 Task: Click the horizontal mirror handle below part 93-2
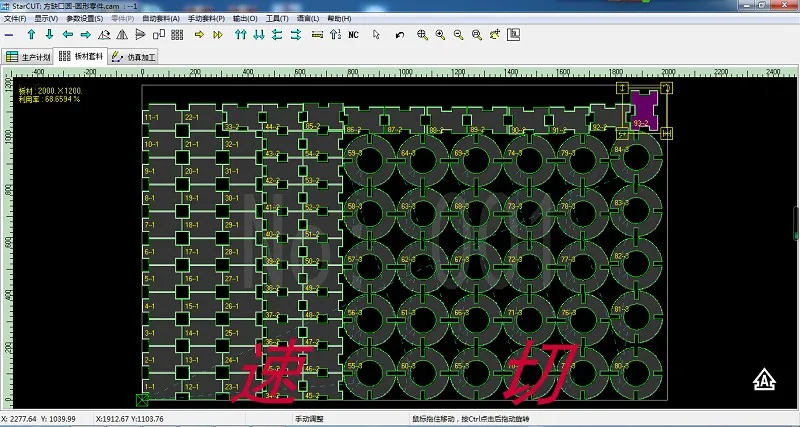tap(667, 133)
